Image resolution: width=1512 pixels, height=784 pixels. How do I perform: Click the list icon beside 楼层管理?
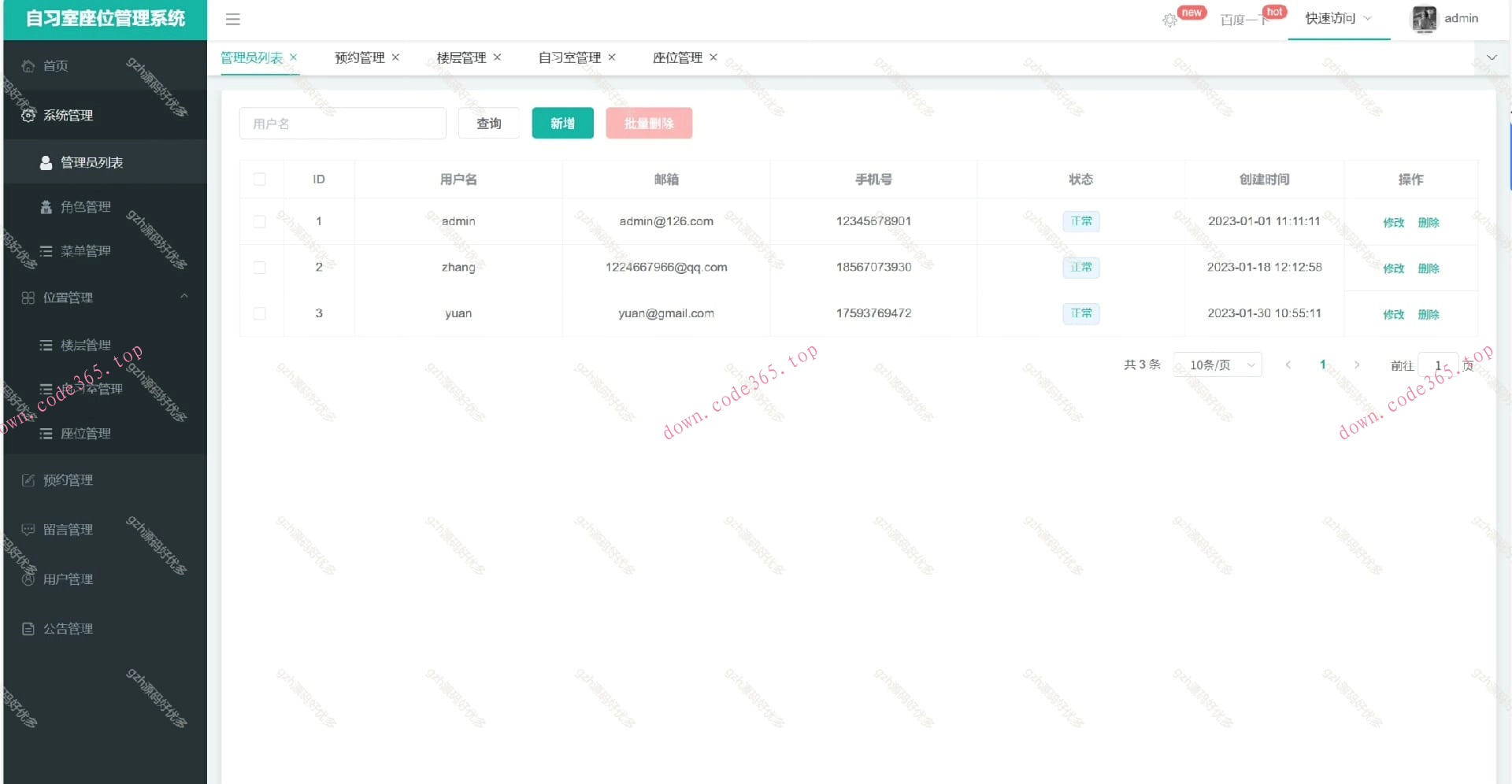coord(46,346)
